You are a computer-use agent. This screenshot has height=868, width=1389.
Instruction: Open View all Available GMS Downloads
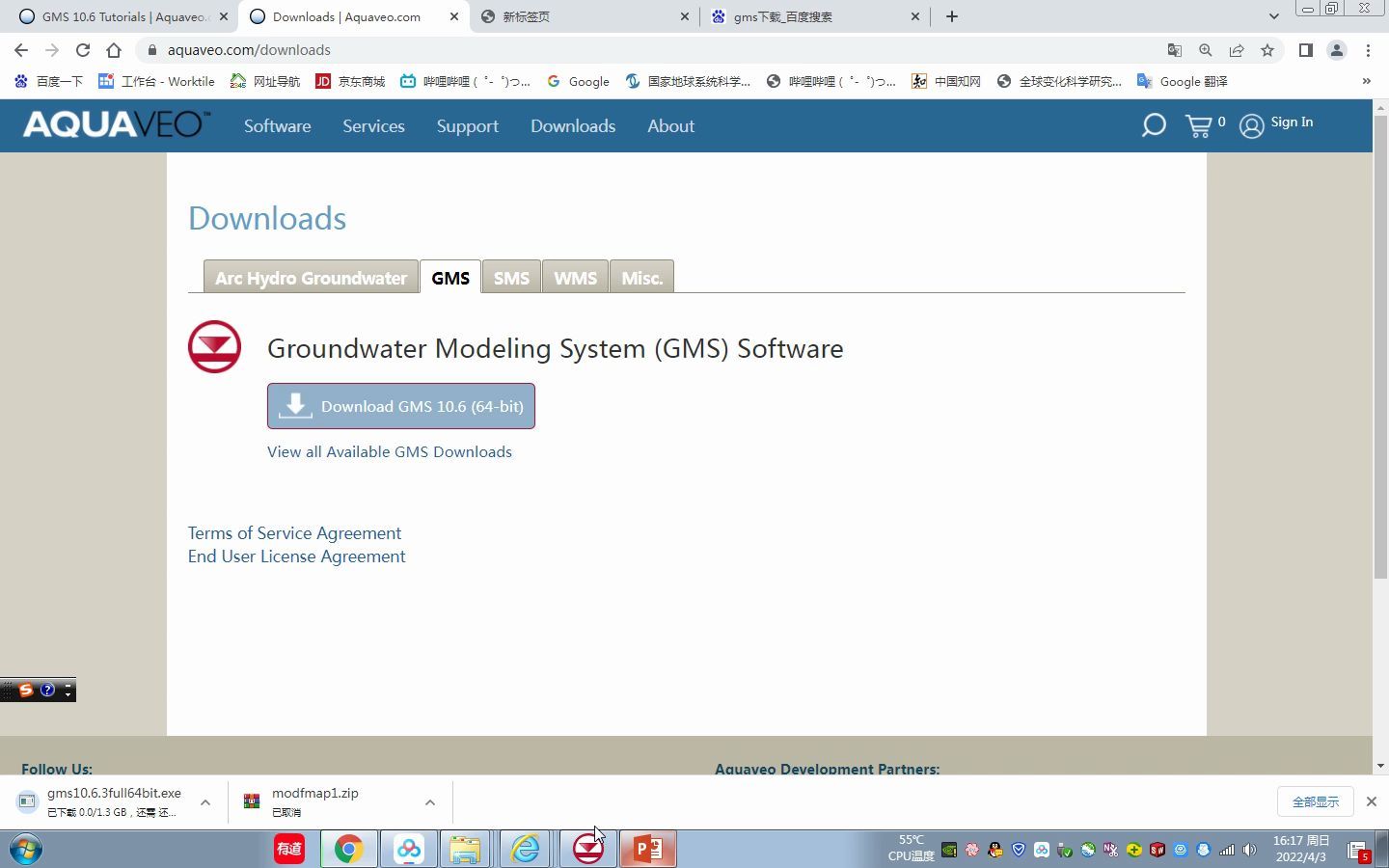click(390, 451)
